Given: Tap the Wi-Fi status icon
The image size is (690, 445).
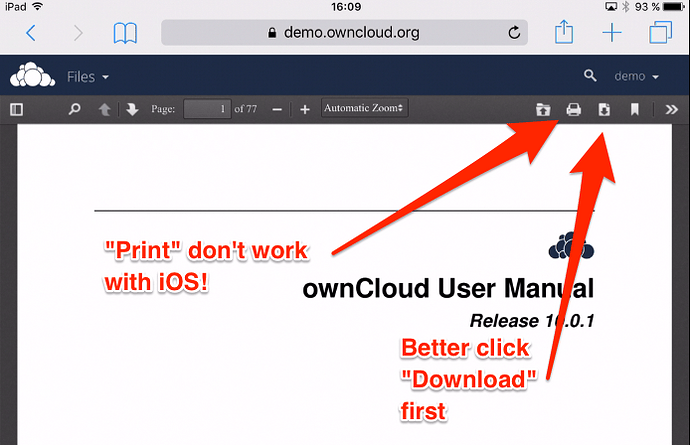Looking at the screenshot, I should [x=38, y=6].
